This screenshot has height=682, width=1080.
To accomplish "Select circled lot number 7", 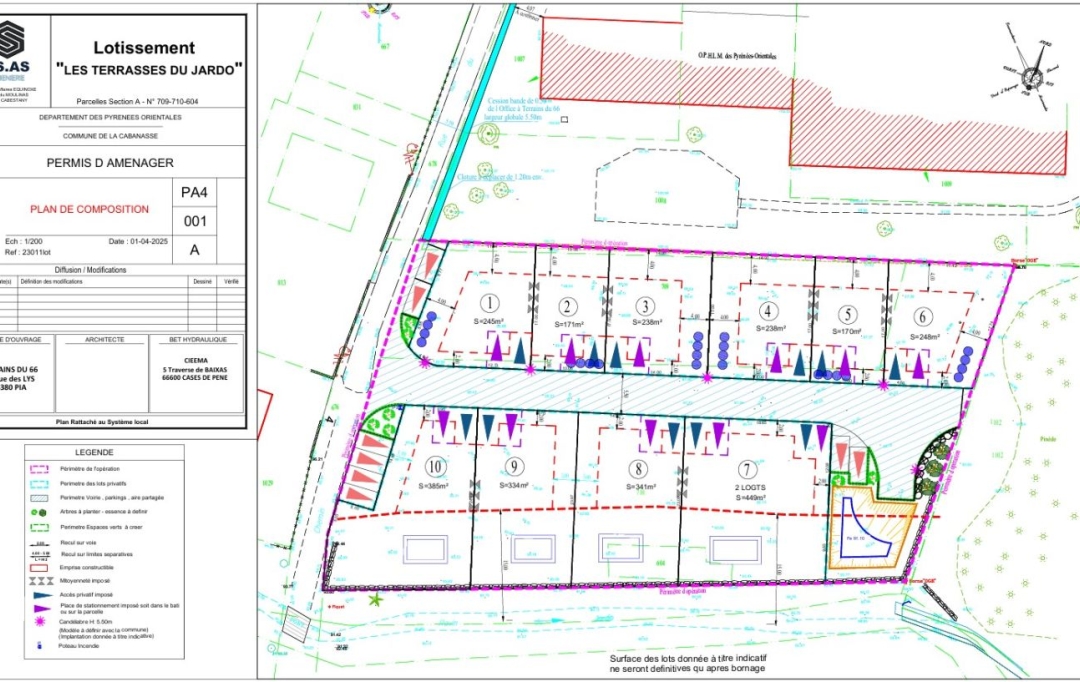I will coord(747,471).
